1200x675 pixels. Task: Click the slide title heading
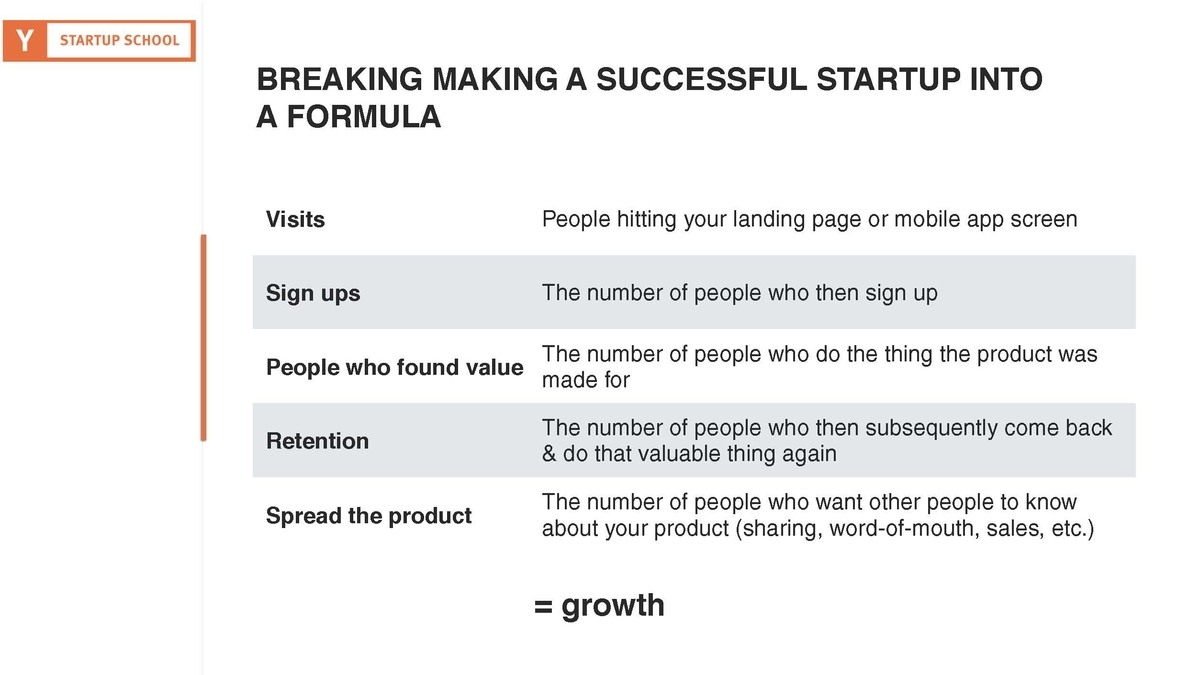click(x=650, y=98)
